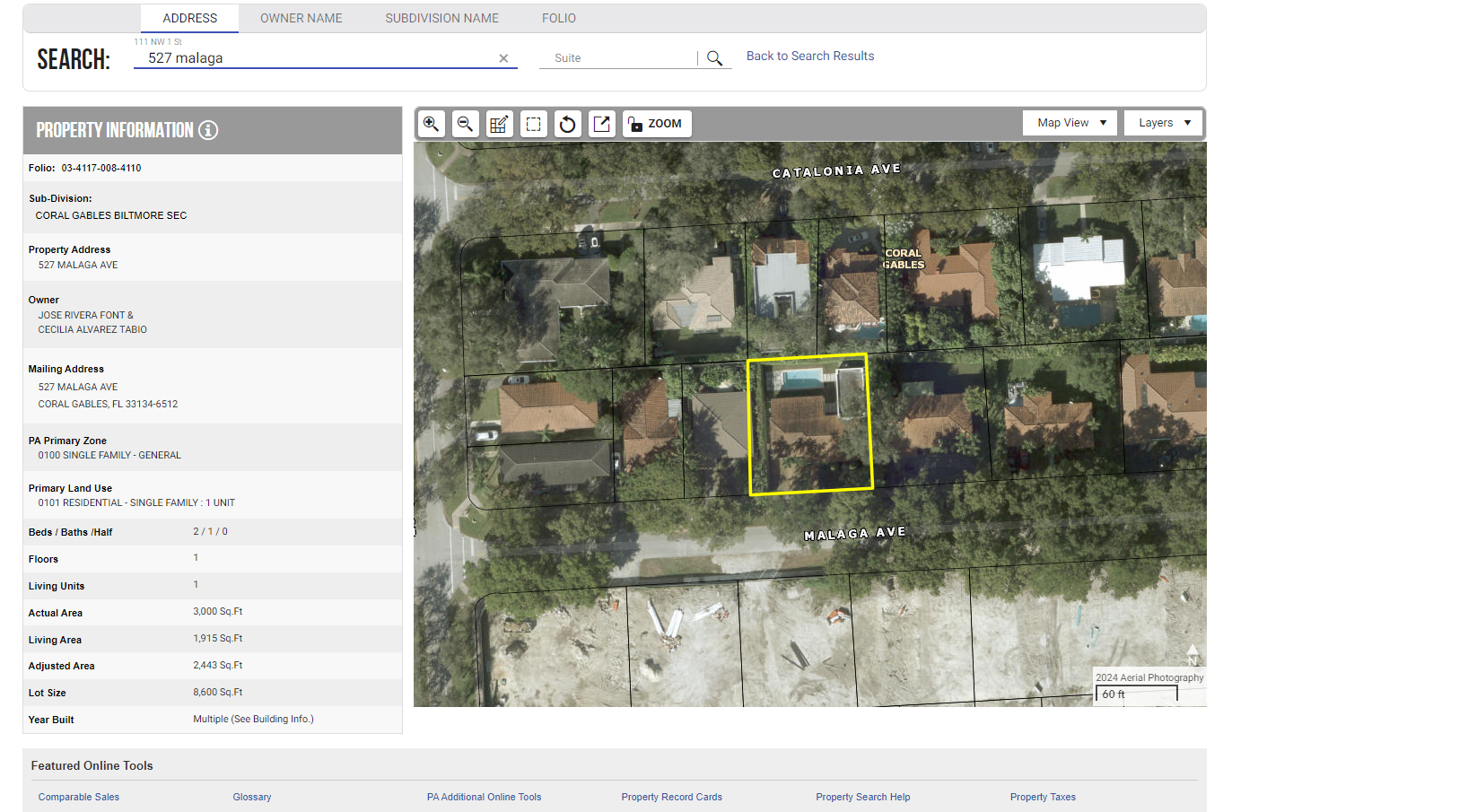This screenshot has width=1459, height=812.
Task: Switch to the Owner Name tab
Action: pyautogui.click(x=301, y=18)
